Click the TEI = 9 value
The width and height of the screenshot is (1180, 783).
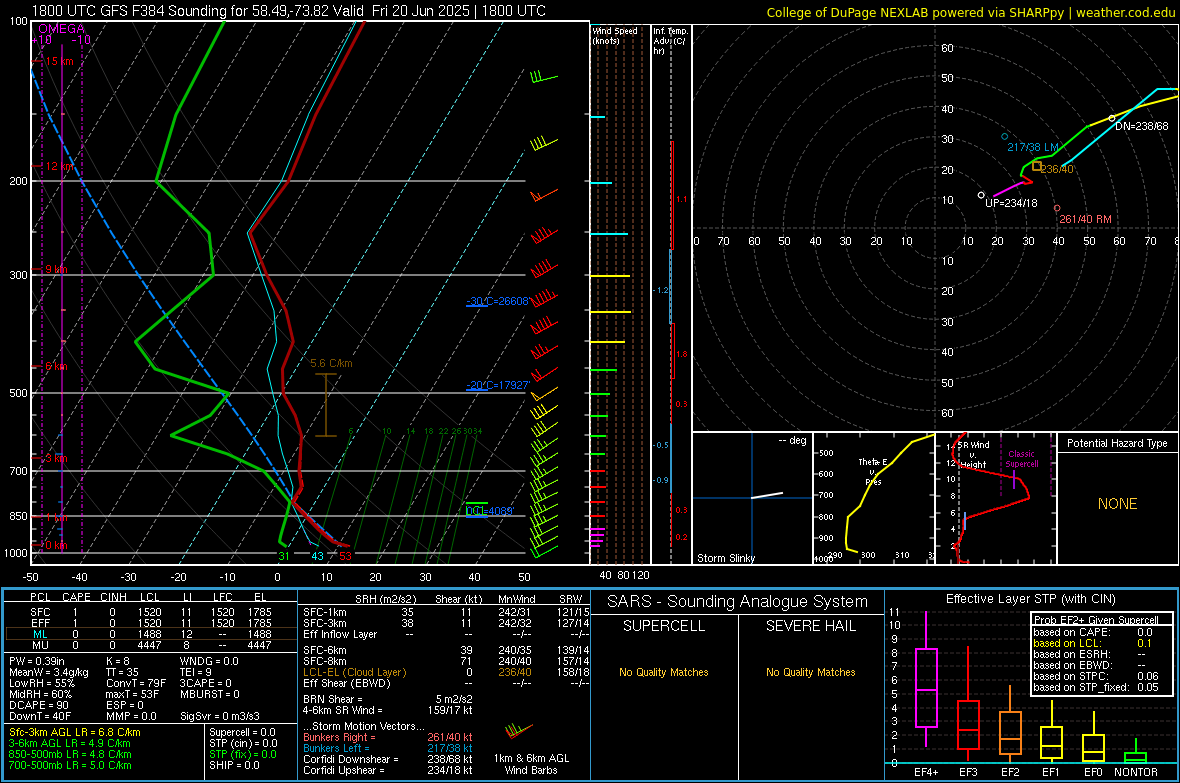[x=196, y=672]
